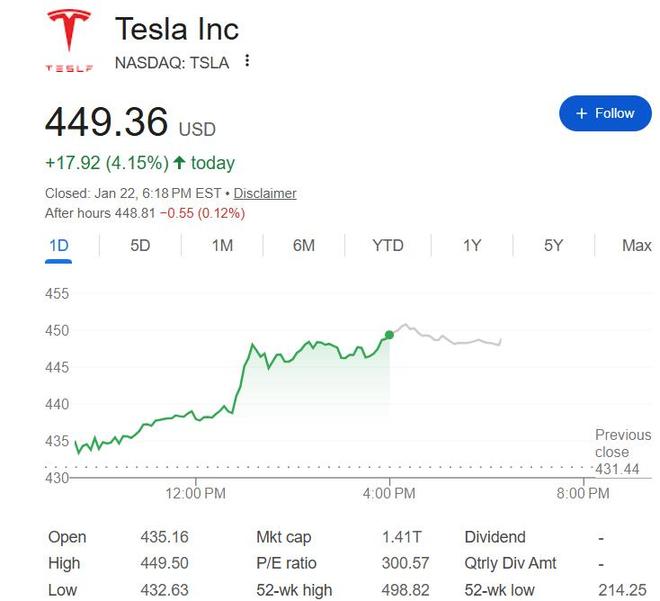Show the Max chart range
This screenshot has width=660, height=601.
tap(636, 245)
